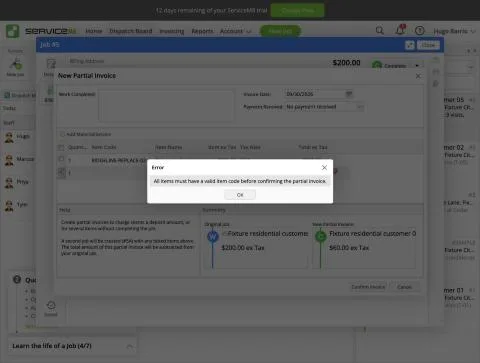Screen dimensions: 480x363
Task: Open notifications bell icon
Action: [x=400, y=30]
